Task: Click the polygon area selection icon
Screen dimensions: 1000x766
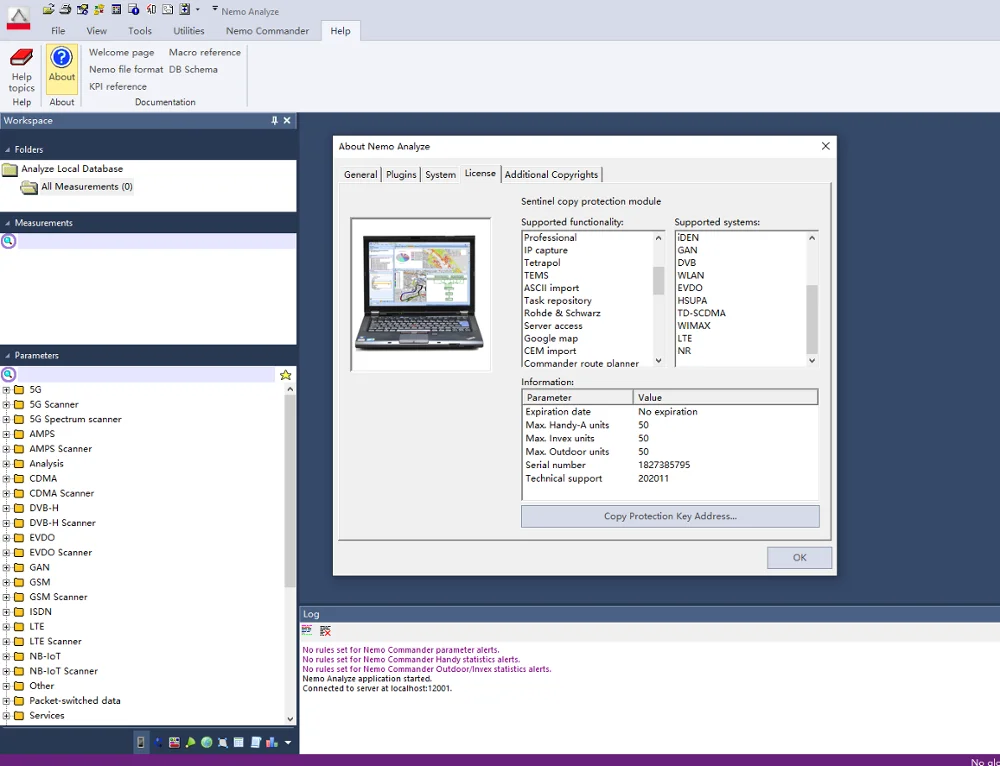Action: [223, 742]
